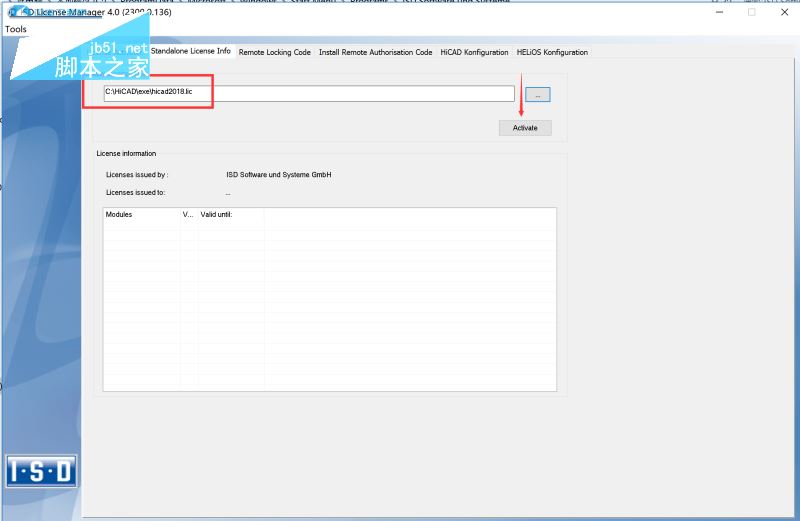The height and width of the screenshot is (521, 800).
Task: Open the HELiOS Konfiguration tab
Action: [552, 52]
